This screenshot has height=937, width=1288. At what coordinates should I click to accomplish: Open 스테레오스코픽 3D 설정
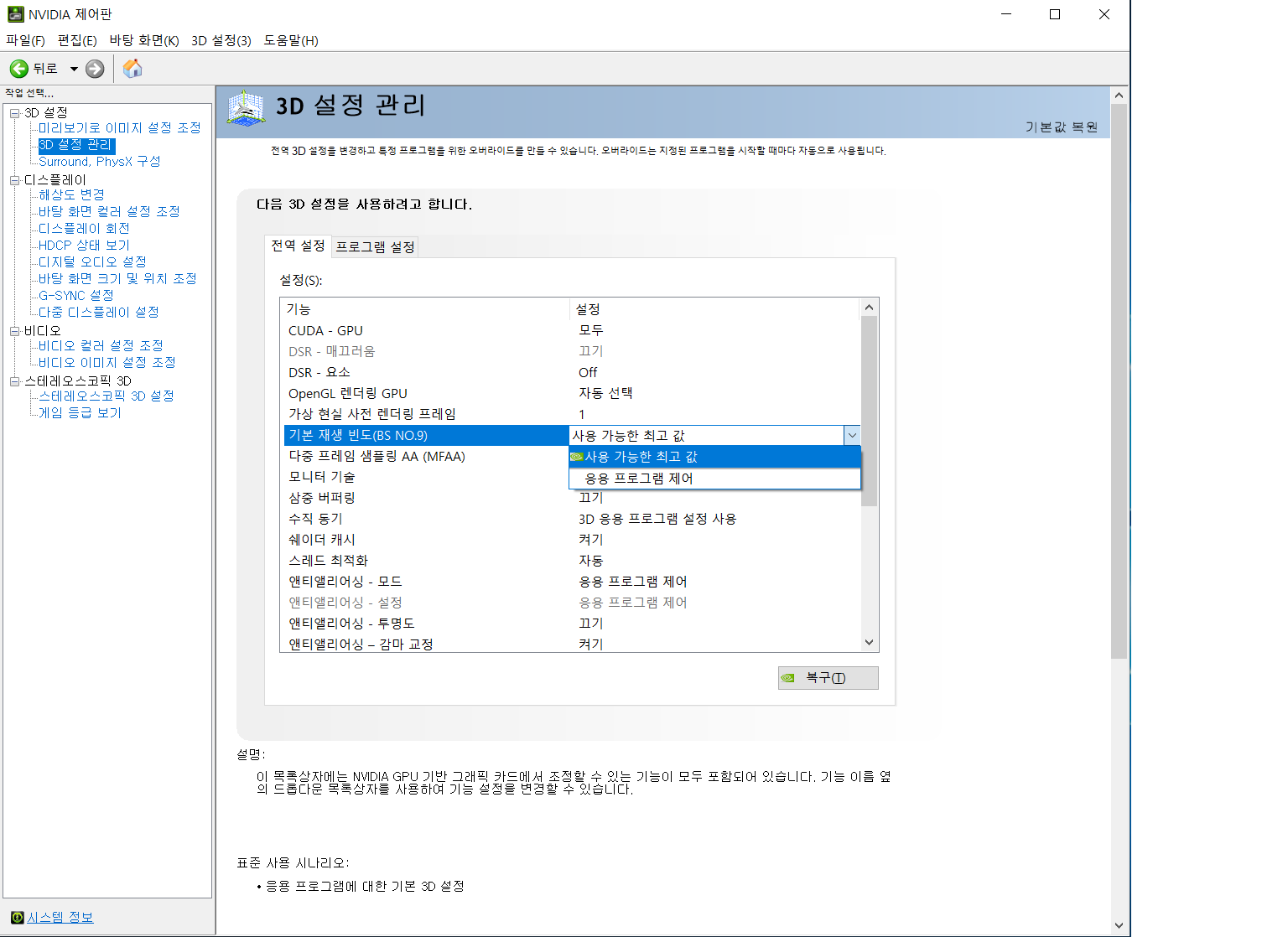(x=106, y=396)
